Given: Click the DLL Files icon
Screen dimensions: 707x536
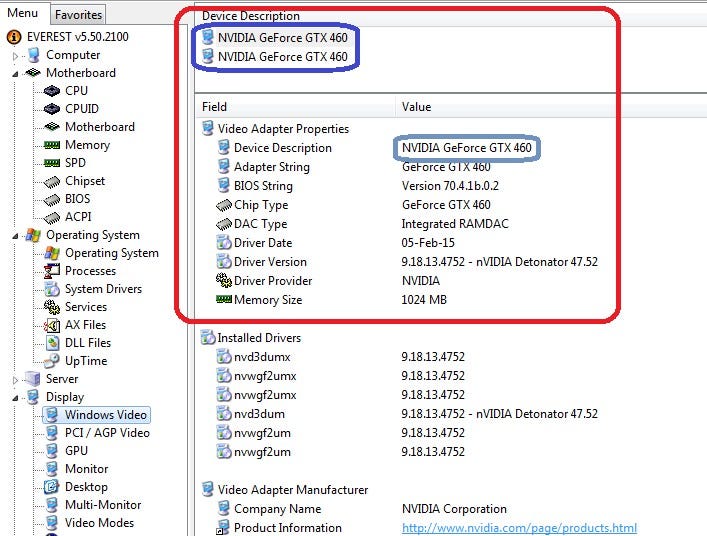Looking at the screenshot, I should 53,343.
